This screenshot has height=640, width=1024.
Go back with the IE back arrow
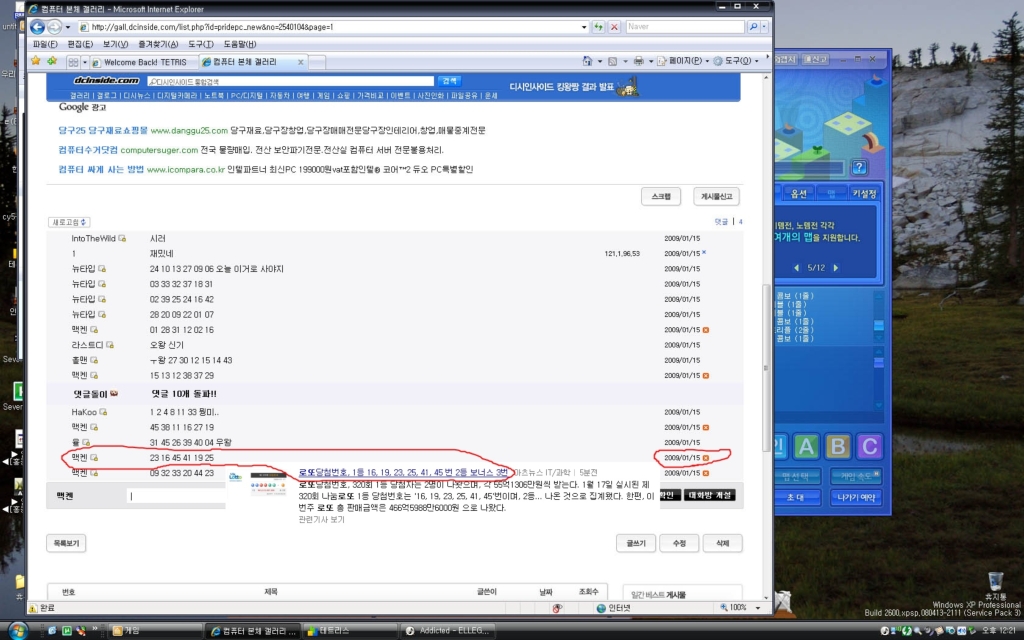(x=37, y=27)
